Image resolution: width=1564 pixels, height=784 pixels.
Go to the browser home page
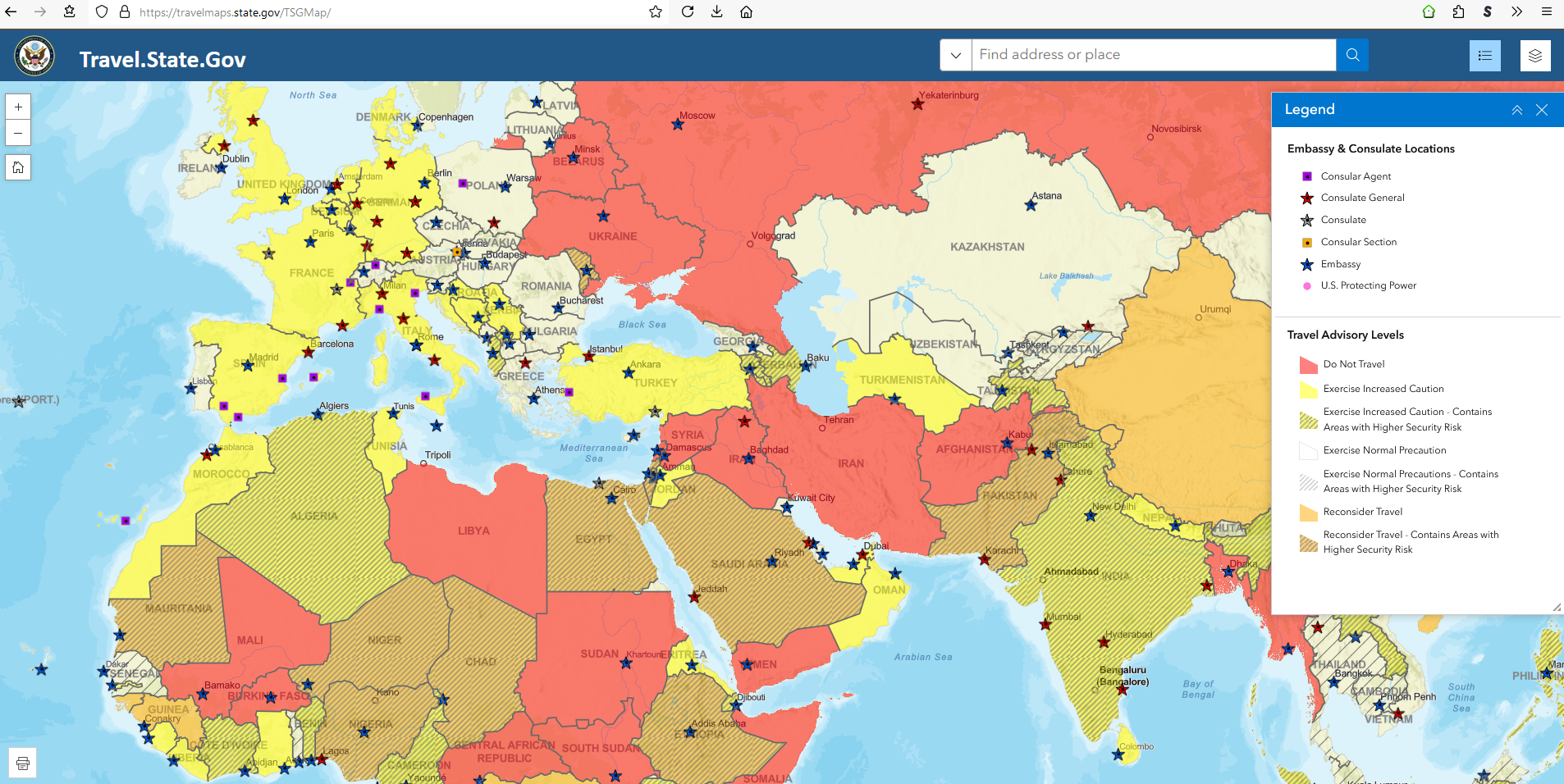(x=746, y=12)
